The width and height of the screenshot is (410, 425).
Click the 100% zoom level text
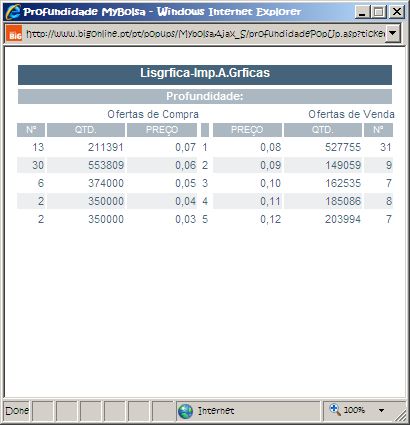[354, 410]
